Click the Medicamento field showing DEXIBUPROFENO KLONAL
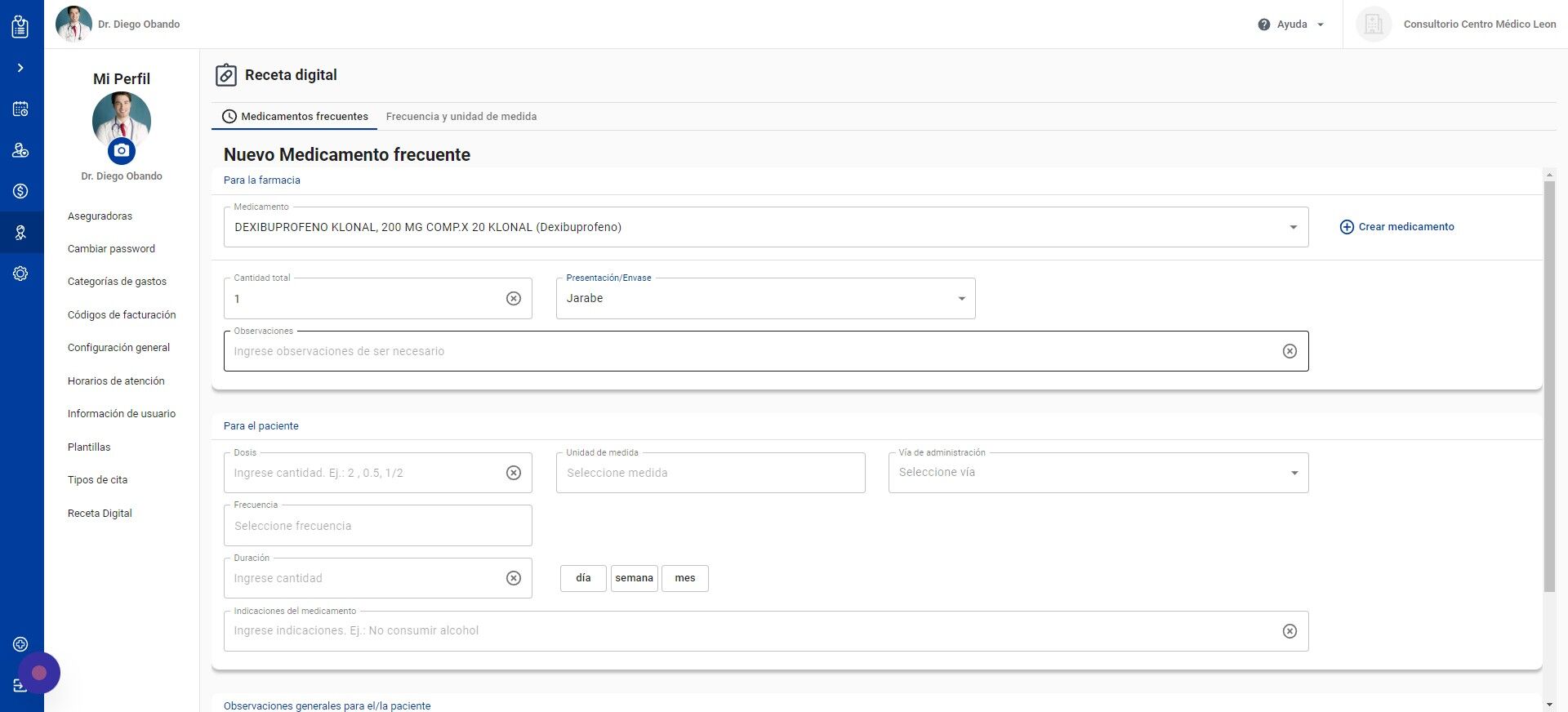Screen dimensions: 1568x712 tap(766, 227)
